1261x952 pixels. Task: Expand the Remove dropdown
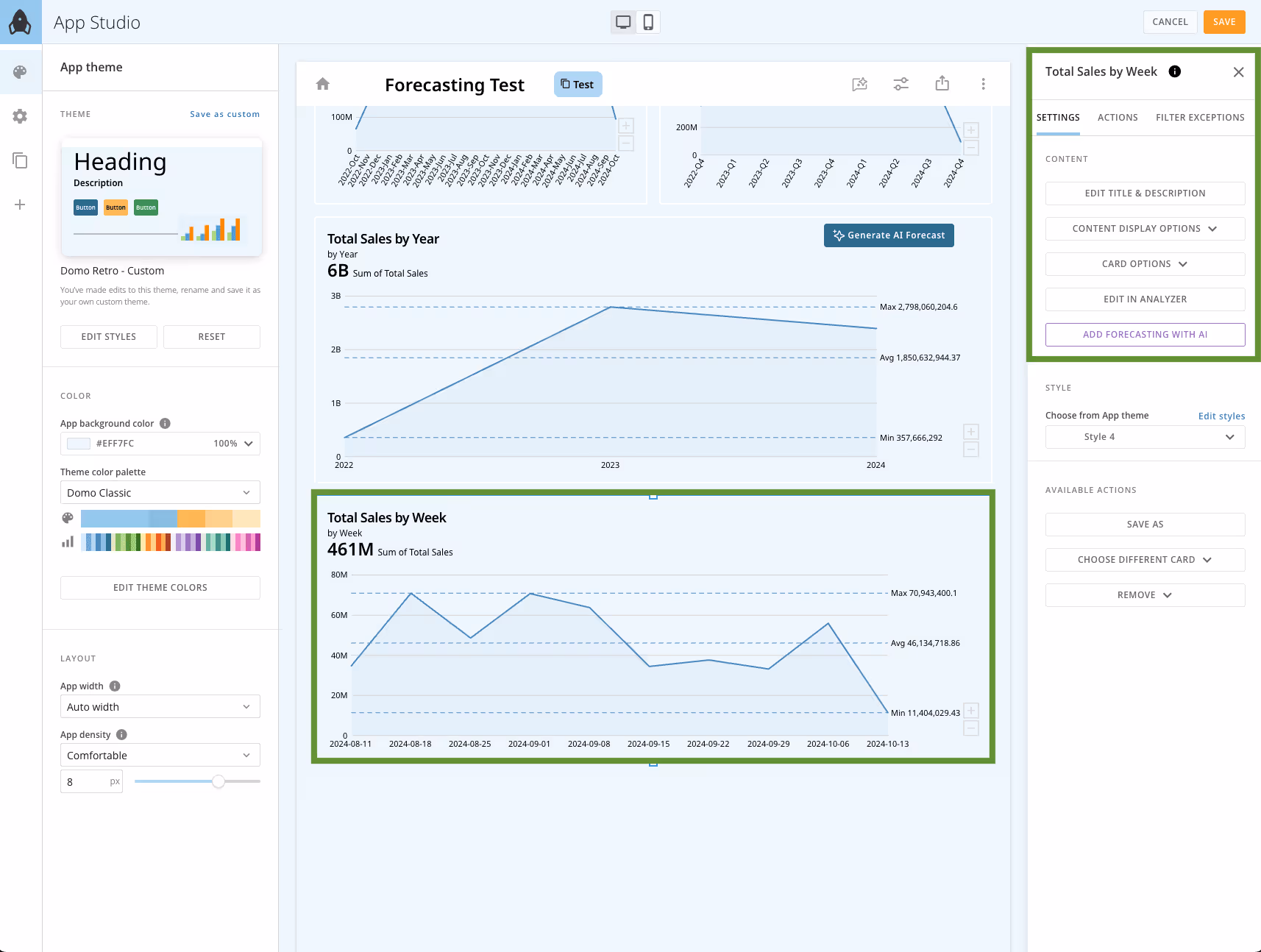point(1145,595)
